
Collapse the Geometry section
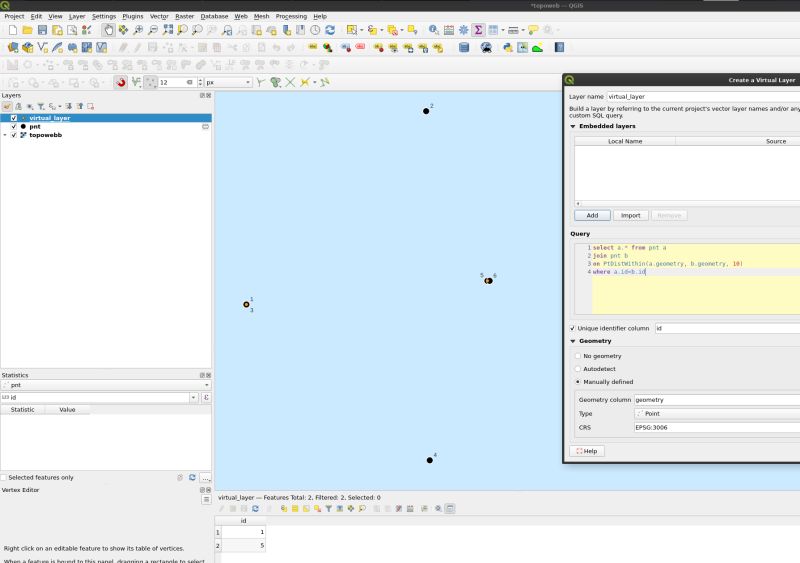[x=573, y=341]
